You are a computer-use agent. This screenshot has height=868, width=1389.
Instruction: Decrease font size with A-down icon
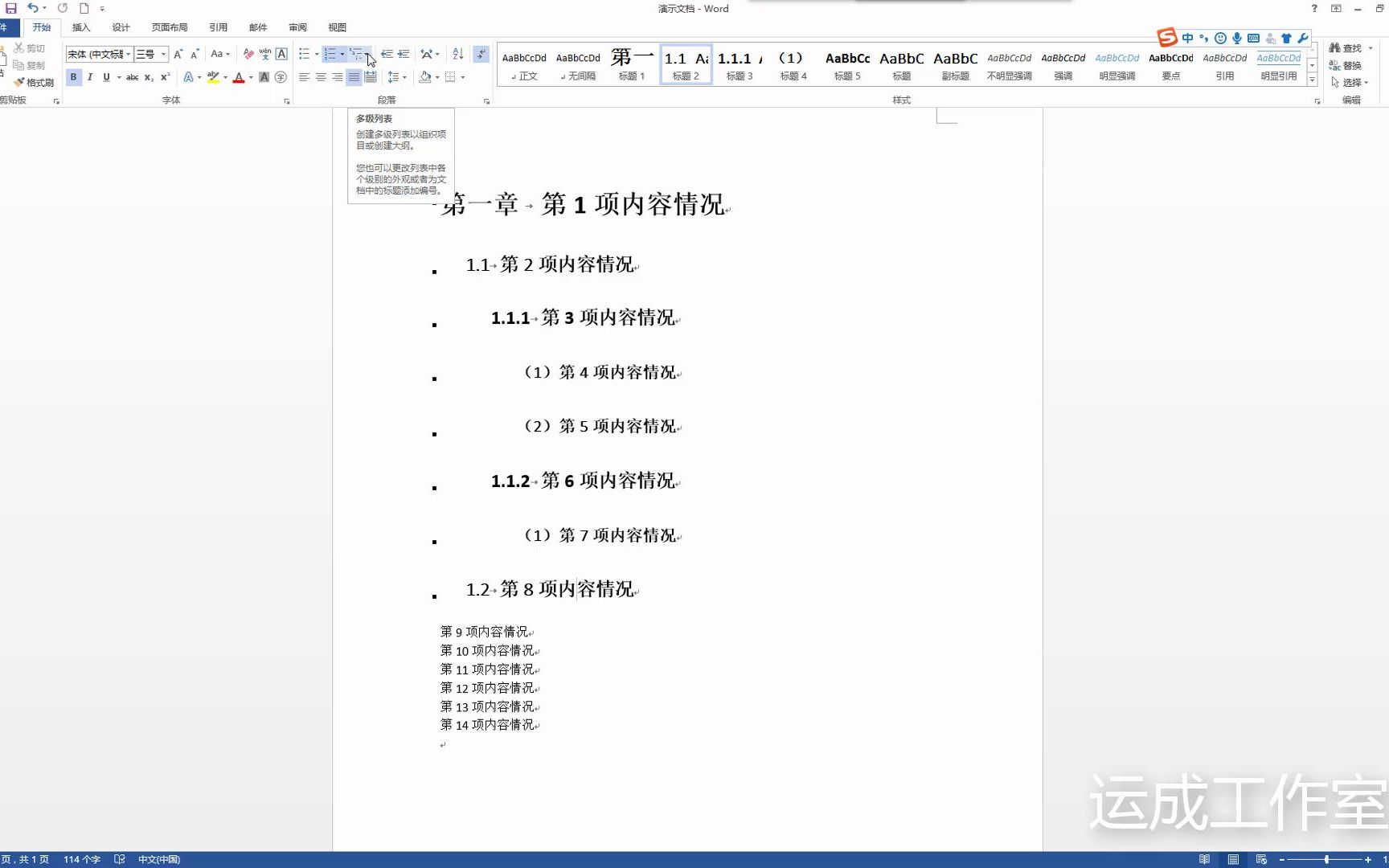pos(195,54)
